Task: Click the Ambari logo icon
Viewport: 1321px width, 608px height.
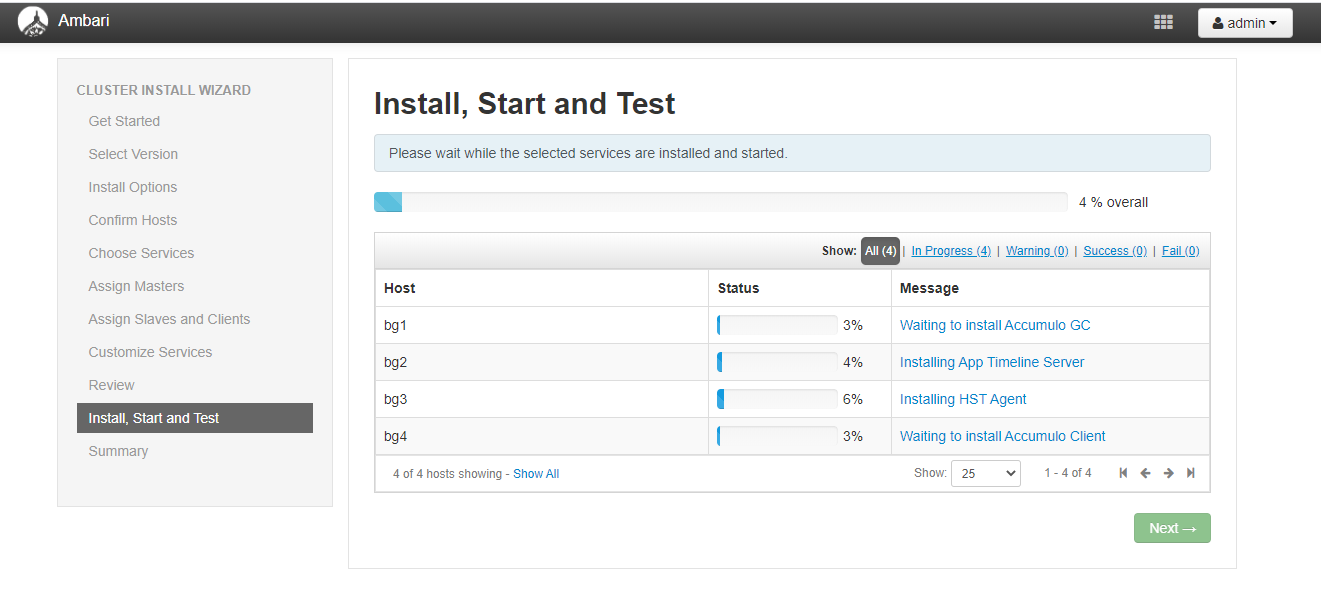Action: (x=33, y=21)
